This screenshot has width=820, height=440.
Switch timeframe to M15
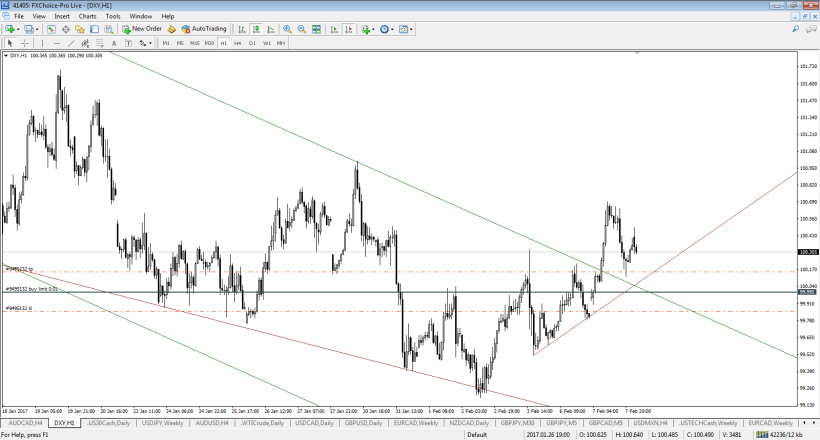pyautogui.click(x=195, y=43)
